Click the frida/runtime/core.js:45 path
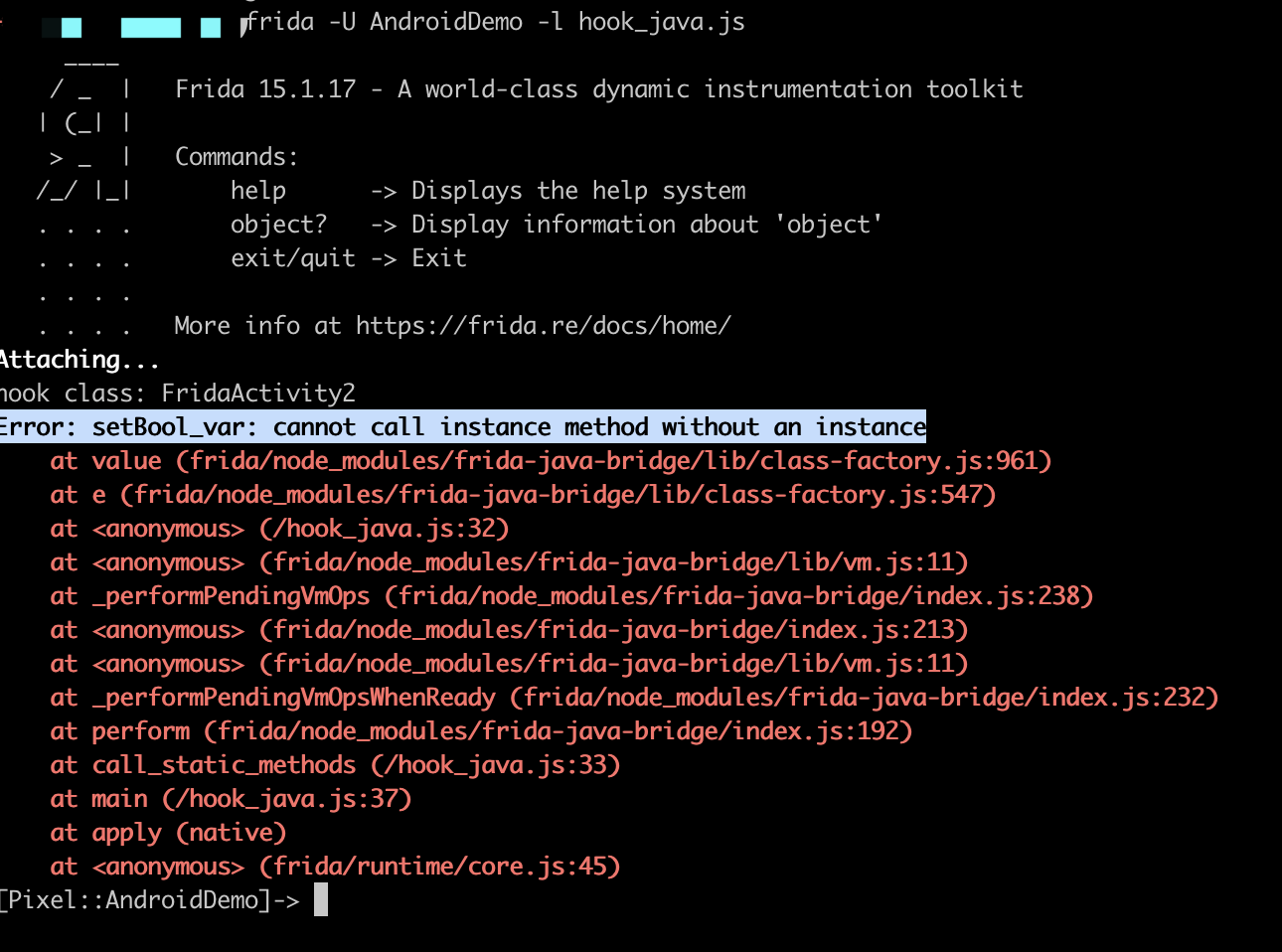 (x=439, y=867)
